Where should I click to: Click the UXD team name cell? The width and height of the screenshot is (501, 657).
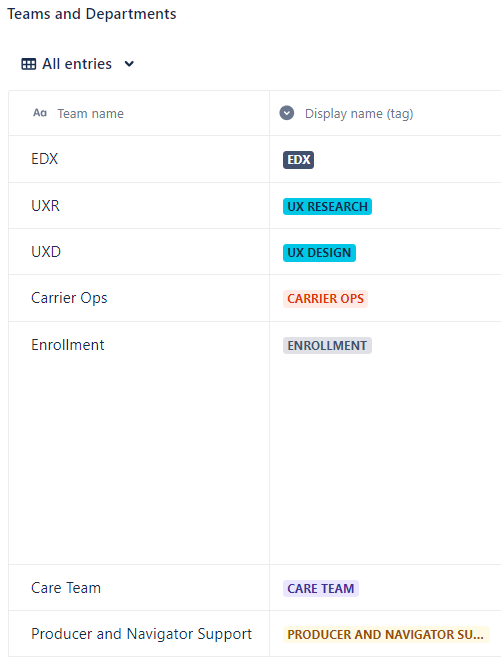139,252
